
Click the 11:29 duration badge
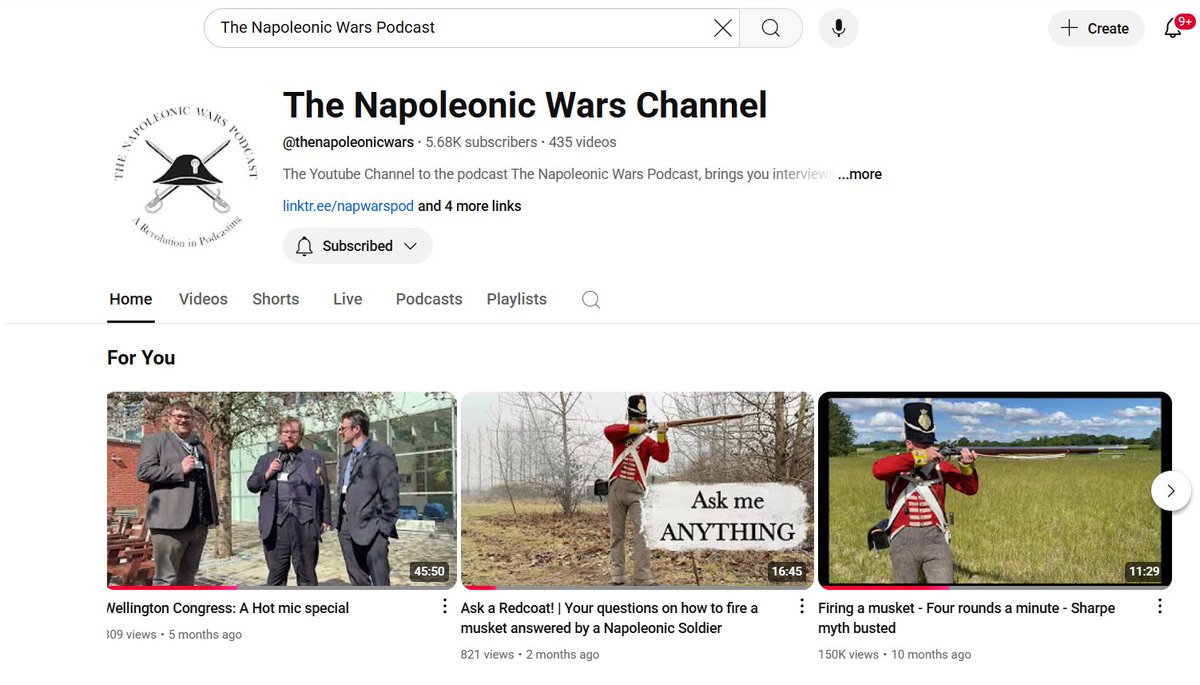tap(1144, 572)
